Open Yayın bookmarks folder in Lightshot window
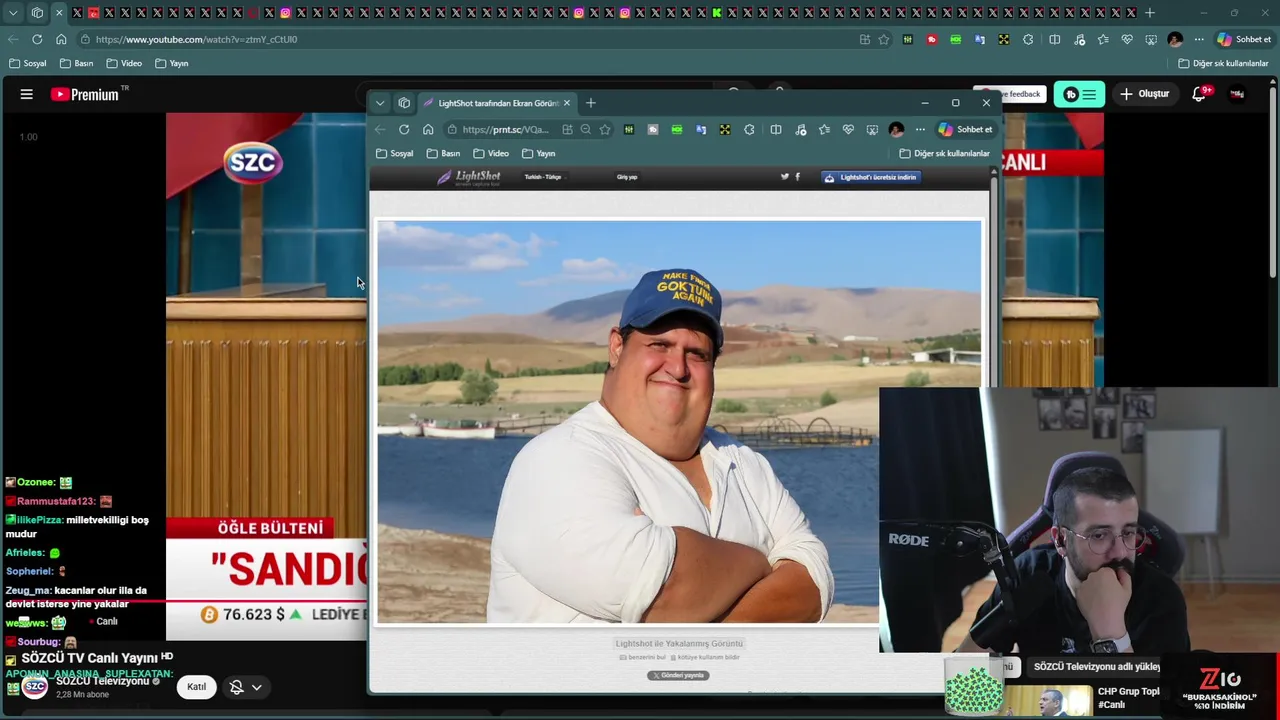This screenshot has width=1280, height=720. click(x=538, y=153)
